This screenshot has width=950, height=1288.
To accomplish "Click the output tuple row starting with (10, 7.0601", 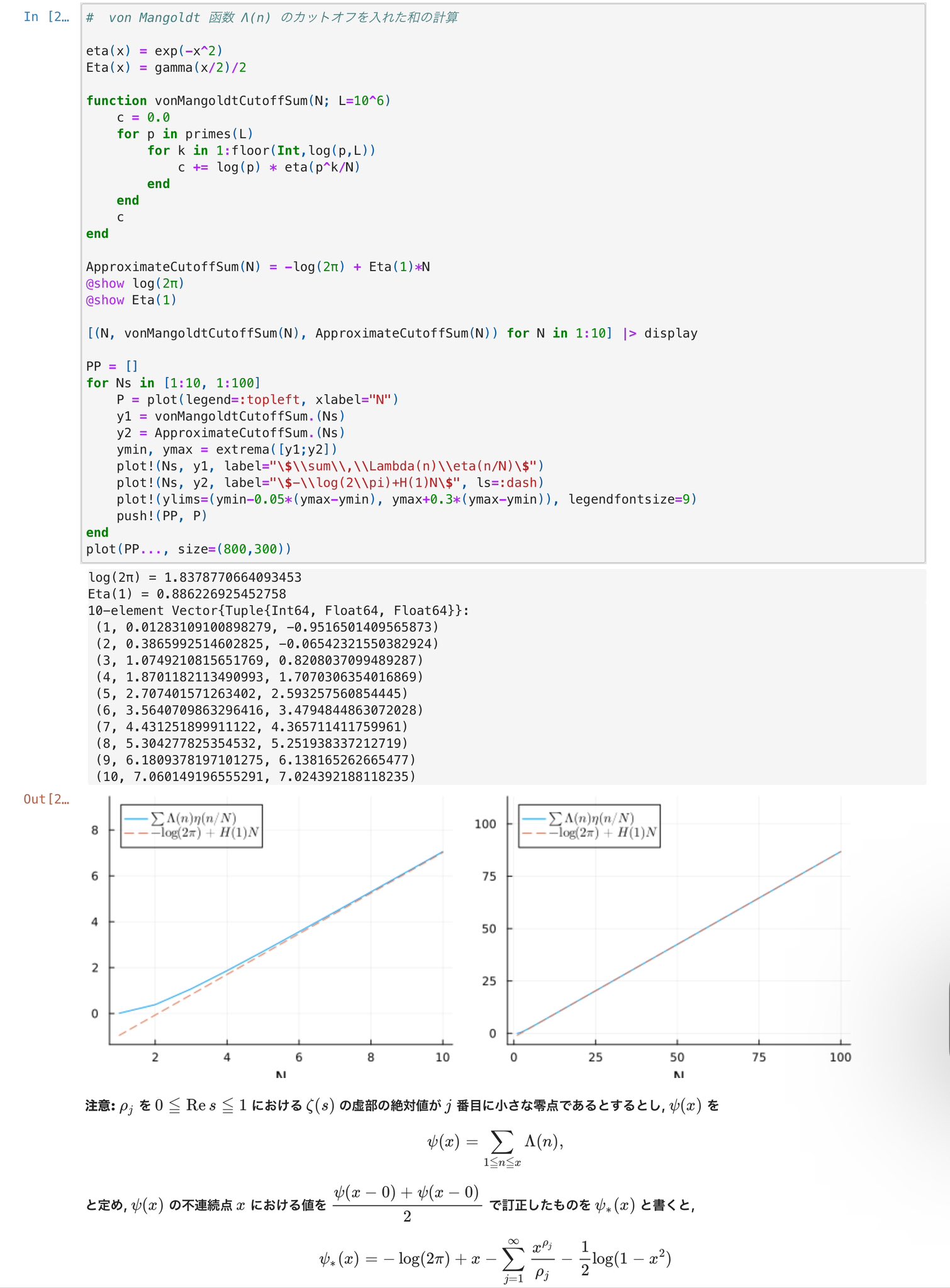I will (256, 777).
